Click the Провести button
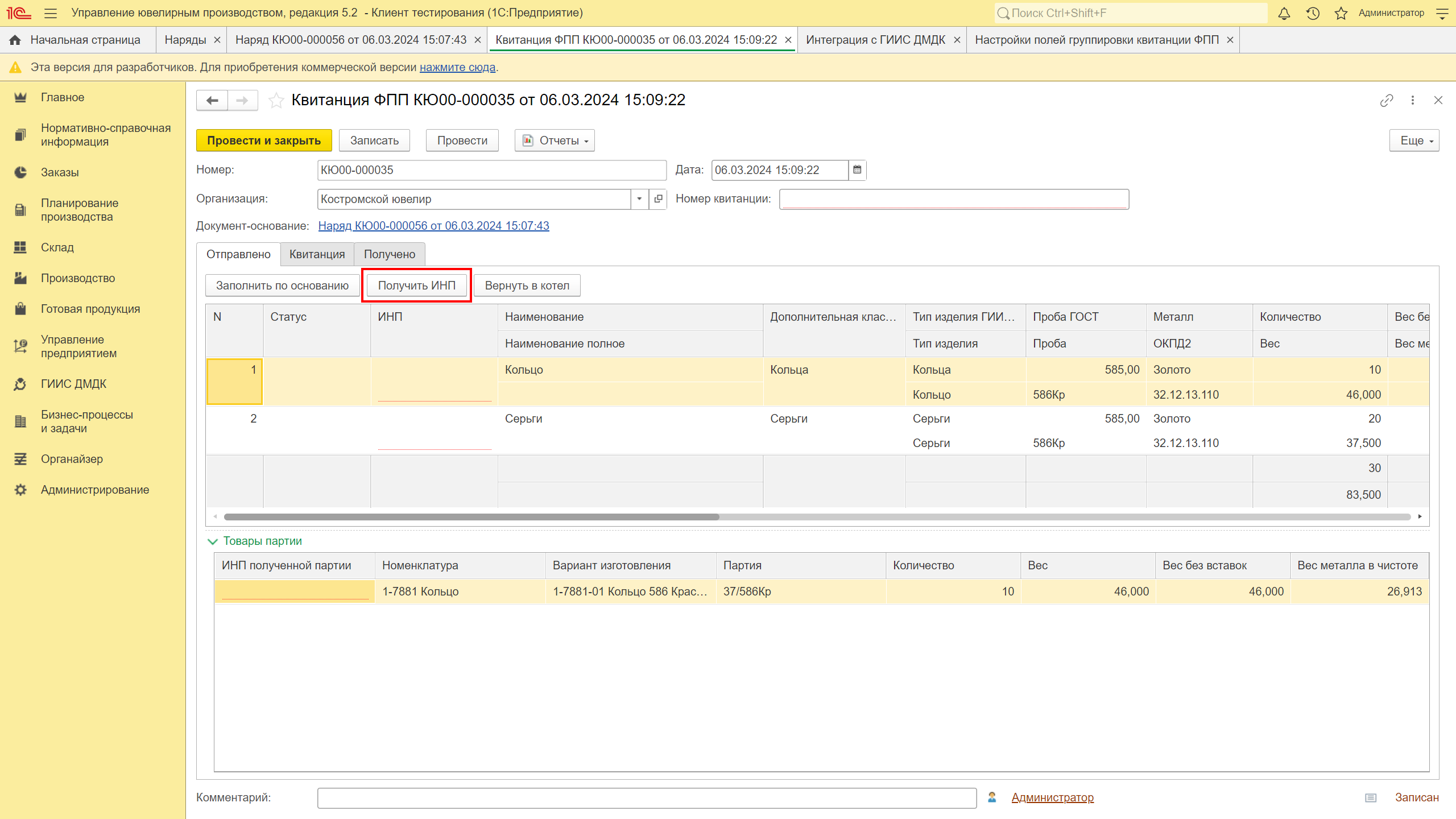The image size is (1456, 819). tap(462, 140)
